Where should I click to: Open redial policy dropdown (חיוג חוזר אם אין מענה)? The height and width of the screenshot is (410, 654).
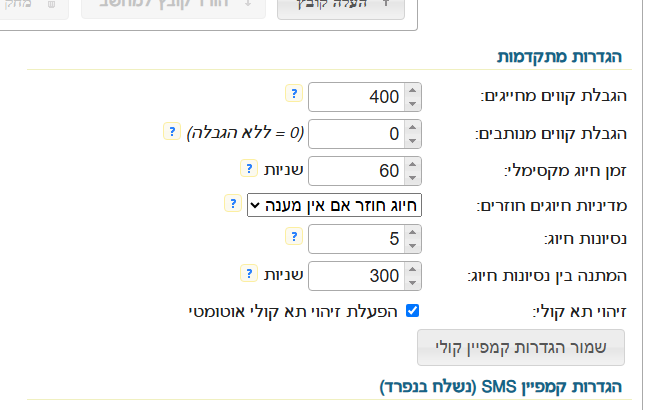point(335,205)
